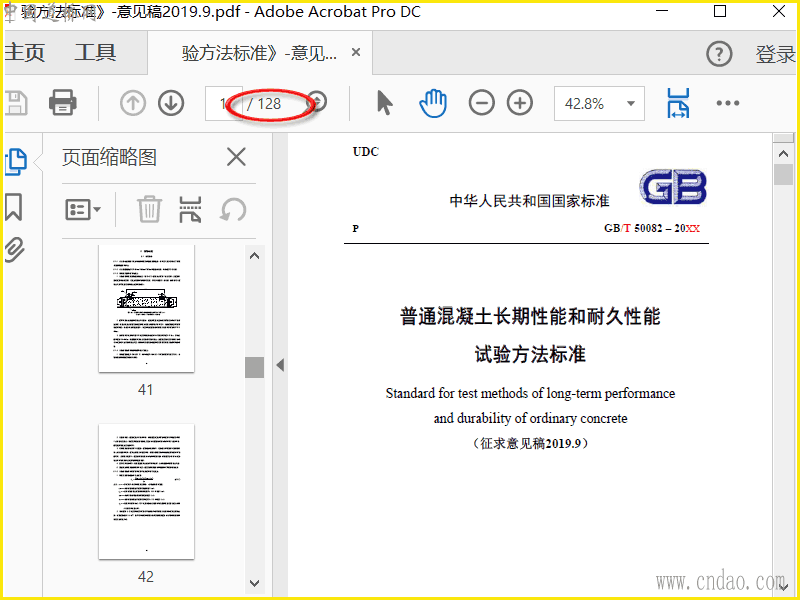Print the document with printer icon
Image resolution: width=800 pixels, height=600 pixels.
click(63, 103)
